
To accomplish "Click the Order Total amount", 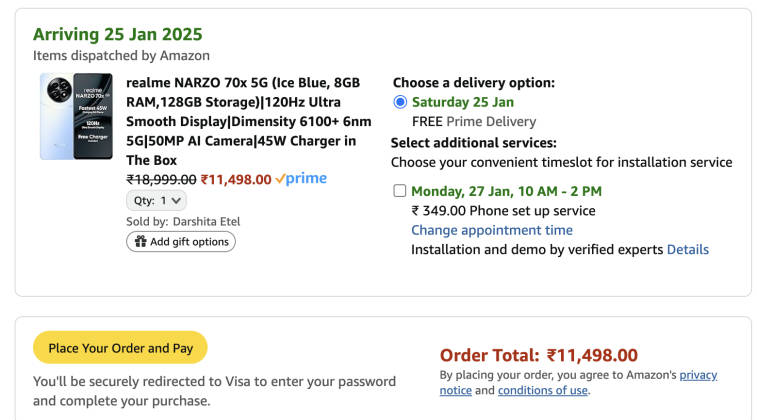I will 592,355.
